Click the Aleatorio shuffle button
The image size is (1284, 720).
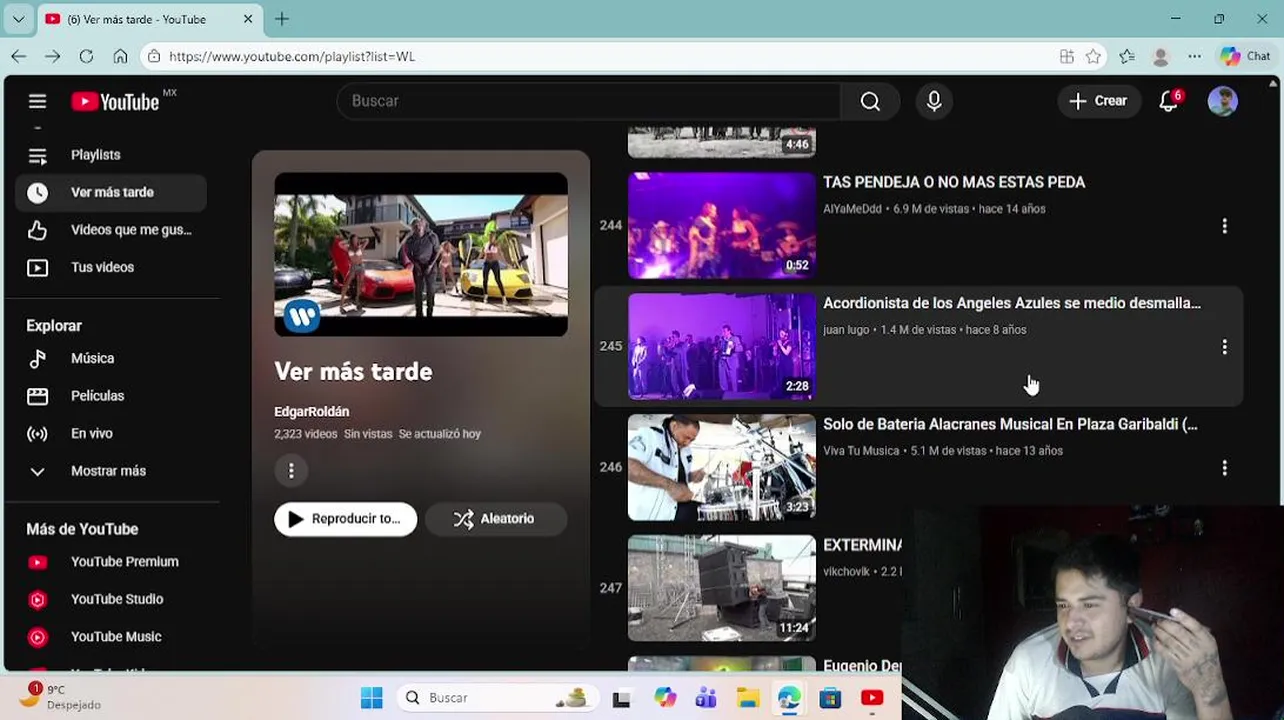(x=496, y=519)
